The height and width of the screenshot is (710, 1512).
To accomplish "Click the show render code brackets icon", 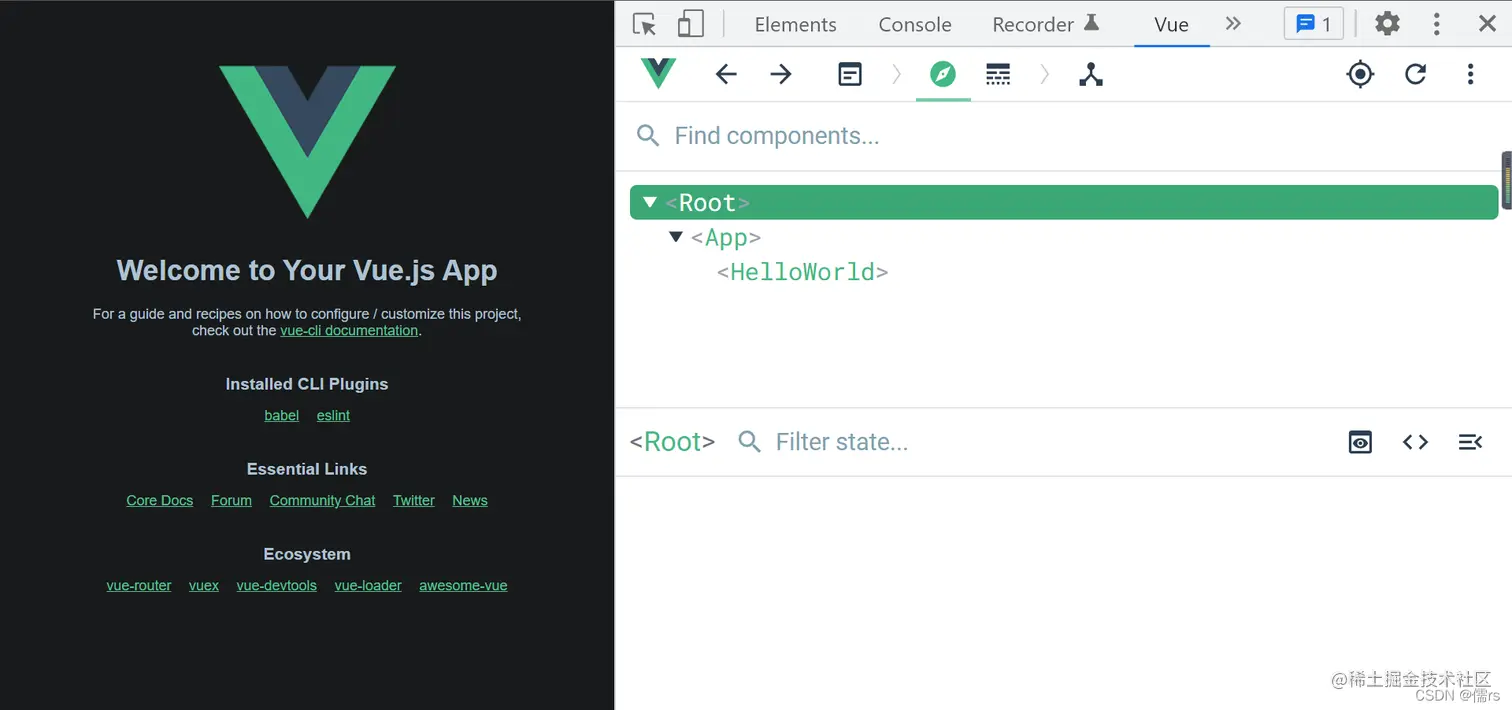I will (x=1415, y=442).
